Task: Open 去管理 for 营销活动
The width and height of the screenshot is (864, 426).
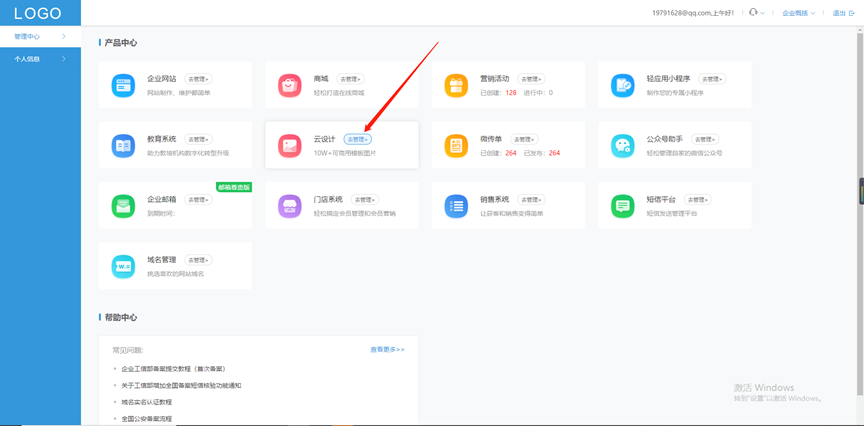Action: coord(531,79)
